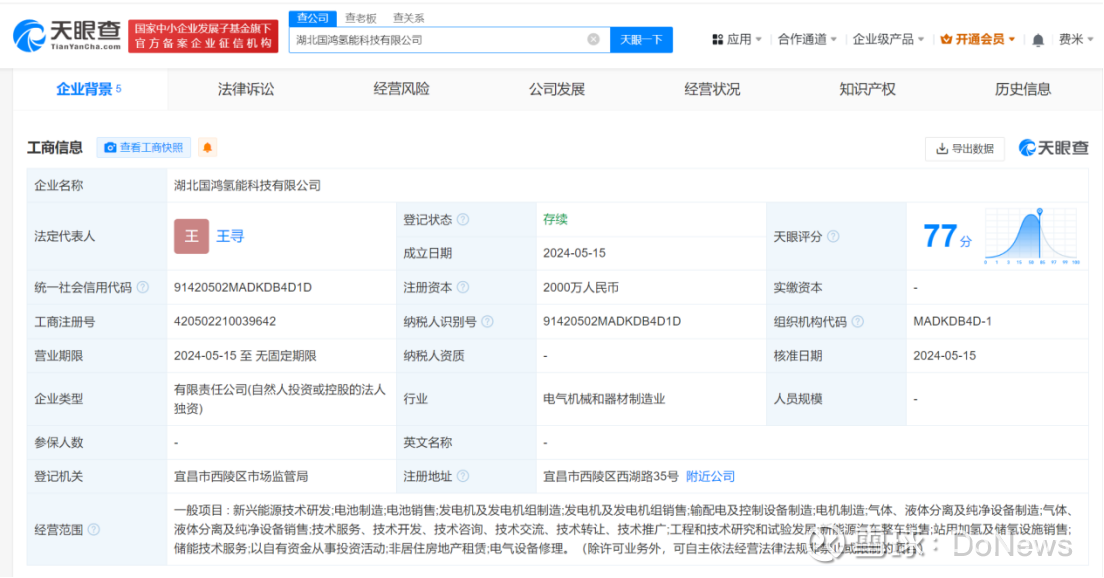The height and width of the screenshot is (578, 1104).
Task: Click the 王 avatar of the legal representative
Action: pyautogui.click(x=192, y=236)
